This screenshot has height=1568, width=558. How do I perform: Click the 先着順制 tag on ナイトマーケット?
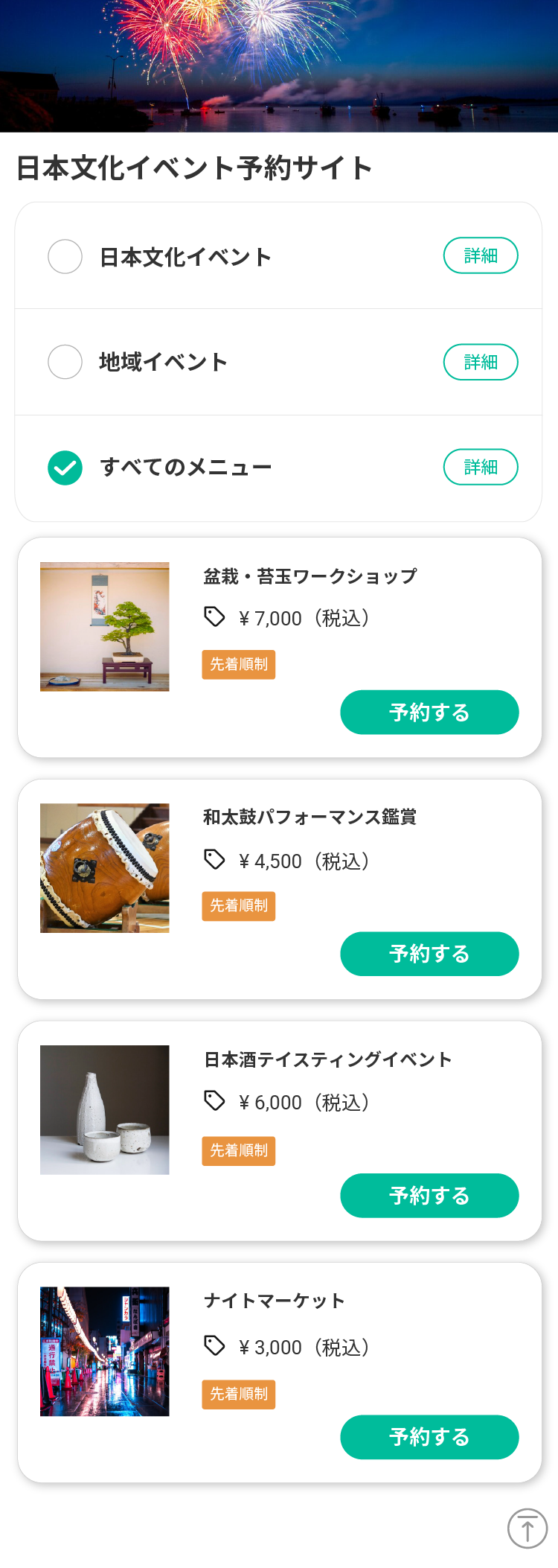pyautogui.click(x=239, y=1394)
